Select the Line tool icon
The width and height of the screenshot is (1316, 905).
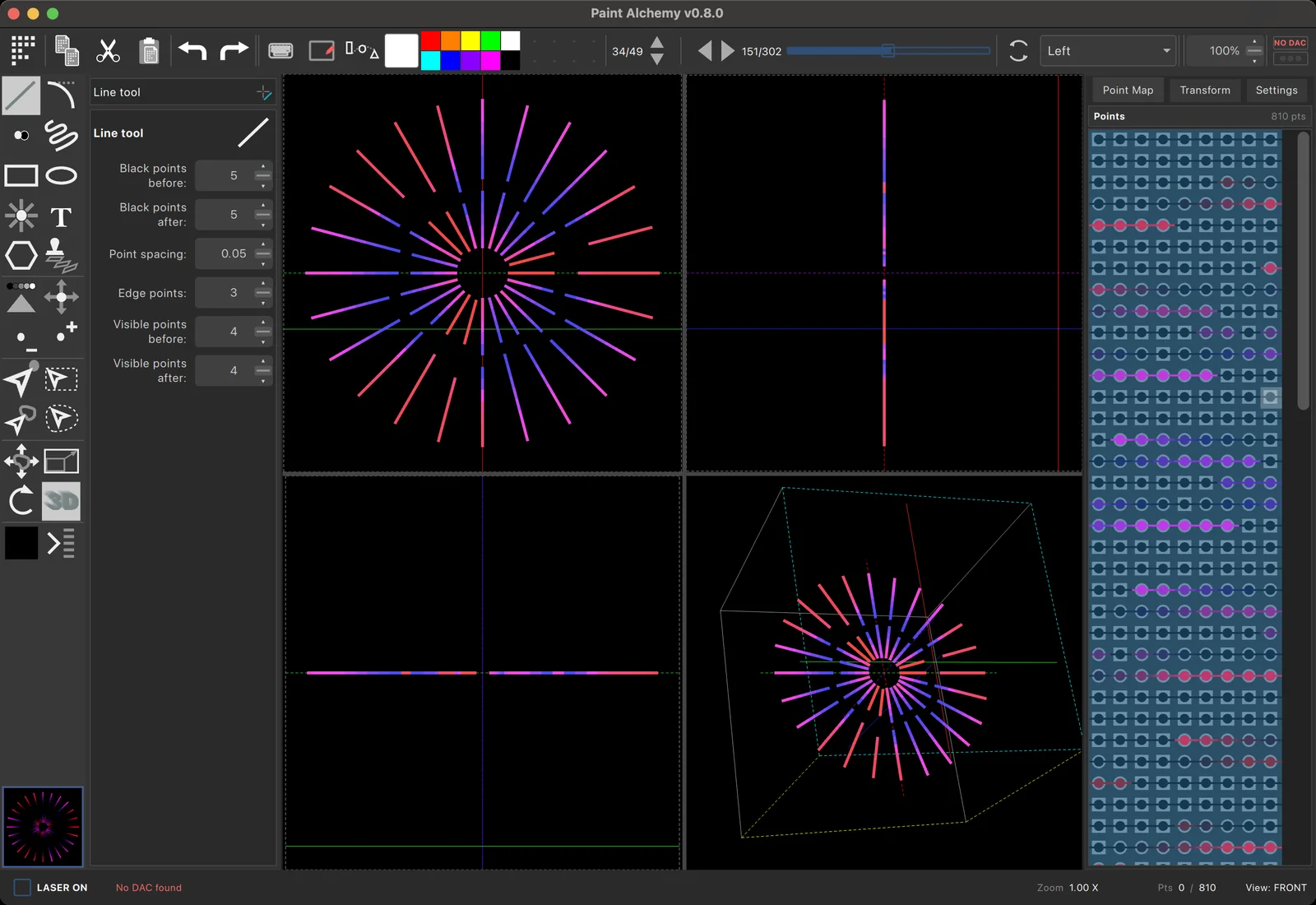click(21, 95)
